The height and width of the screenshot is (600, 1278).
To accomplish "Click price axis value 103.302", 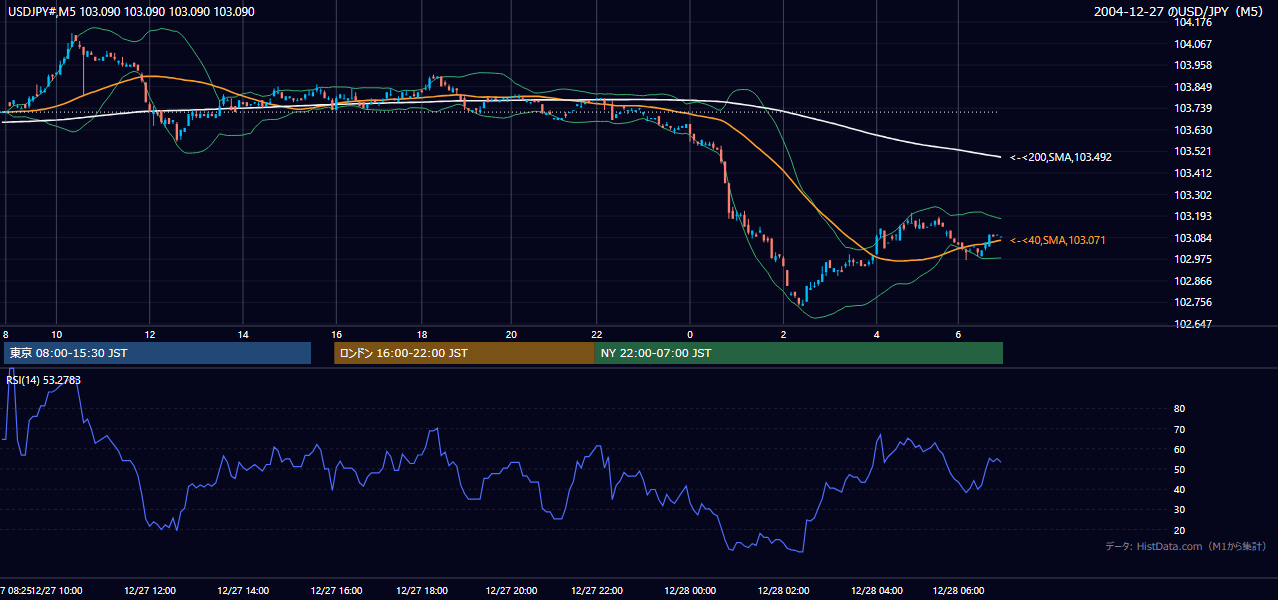I will coord(1192,195).
